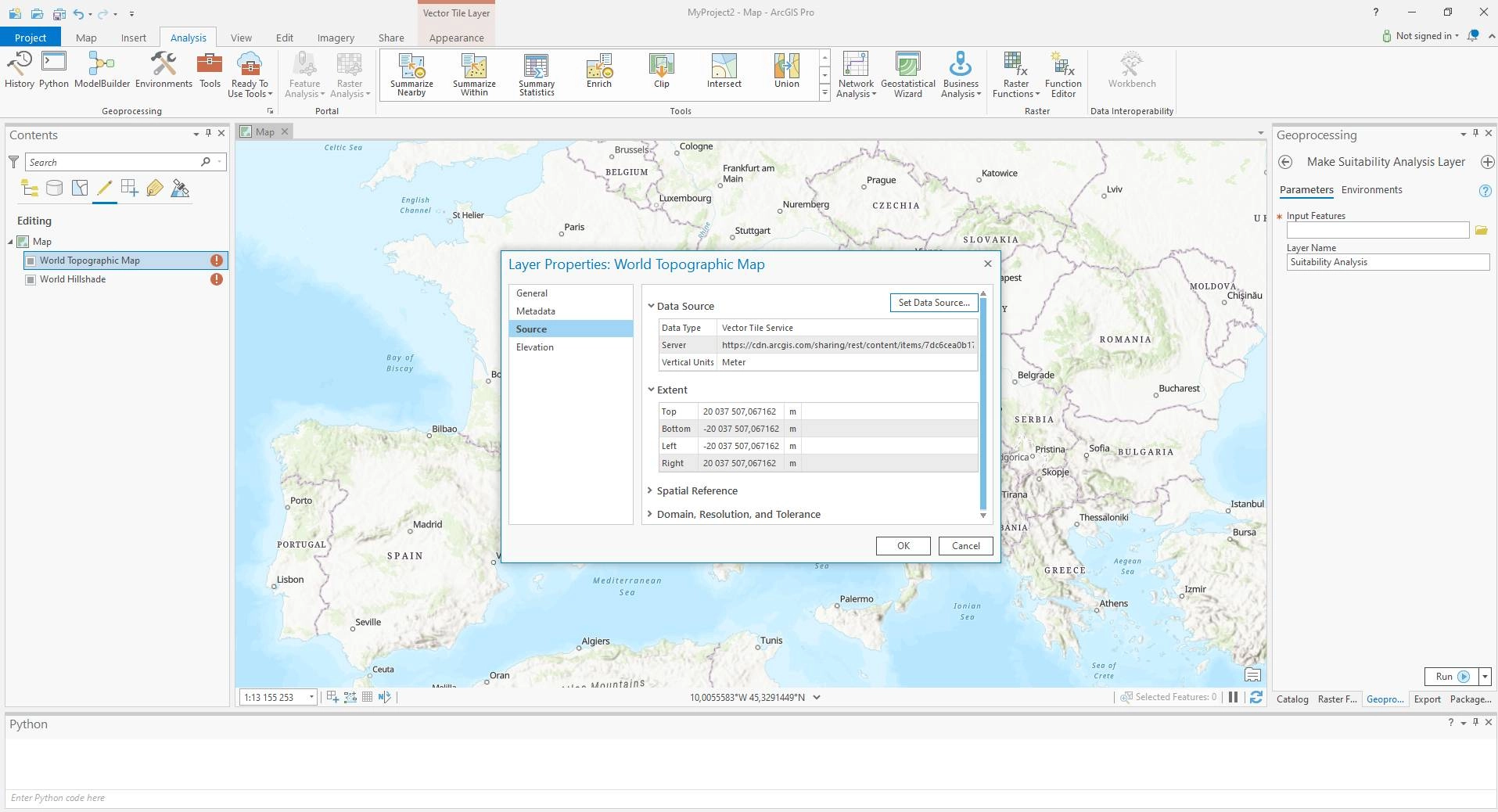The width and height of the screenshot is (1498, 812).
Task: Refresh the map view
Action: [1256, 697]
